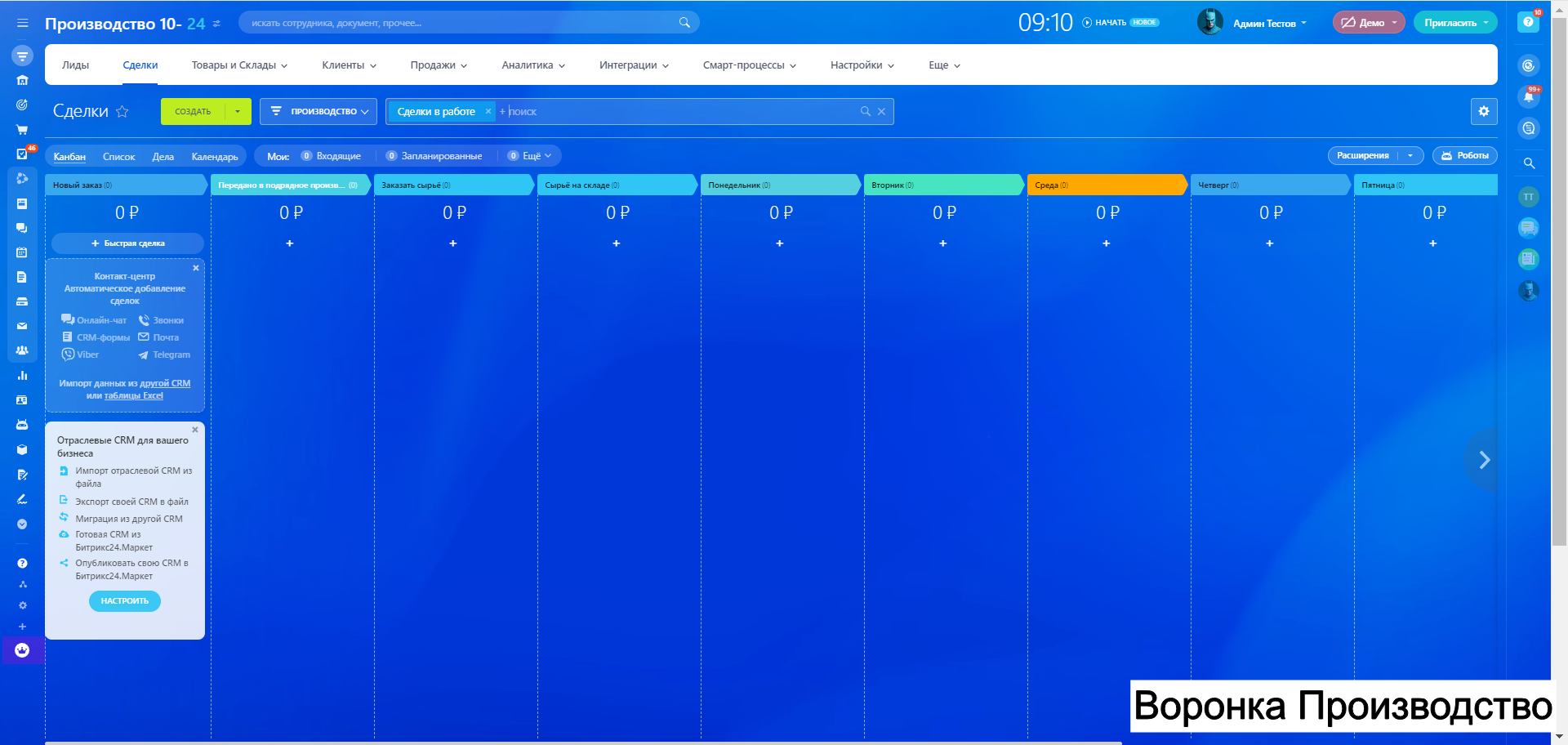Image resolution: width=1568 pixels, height=745 pixels.
Task: Expand the Аналитика menu
Action: (533, 65)
